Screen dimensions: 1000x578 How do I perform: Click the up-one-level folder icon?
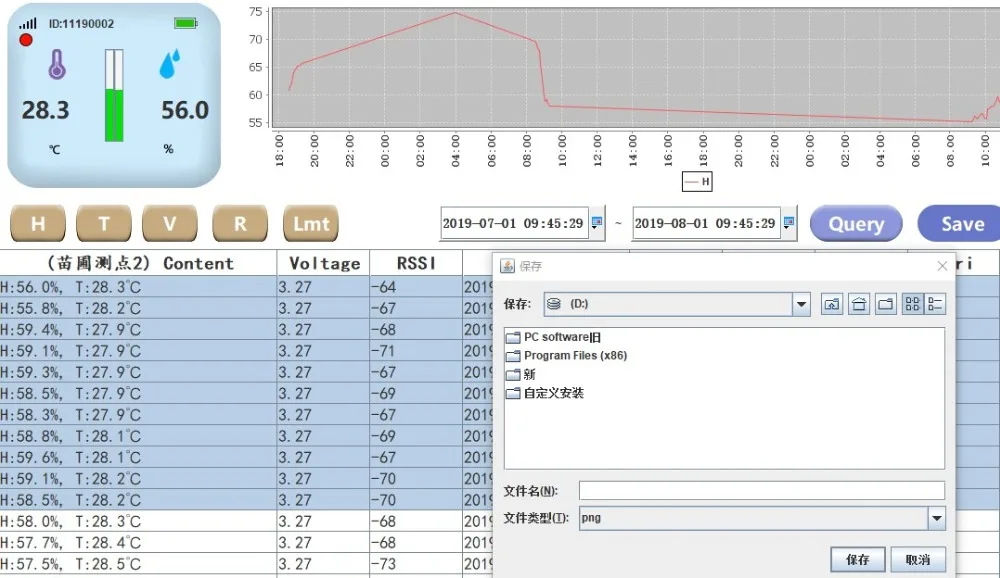click(832, 304)
